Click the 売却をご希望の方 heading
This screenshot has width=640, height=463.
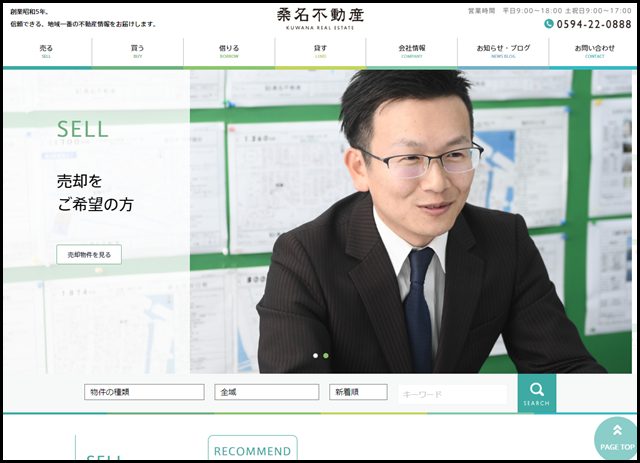tap(95, 193)
